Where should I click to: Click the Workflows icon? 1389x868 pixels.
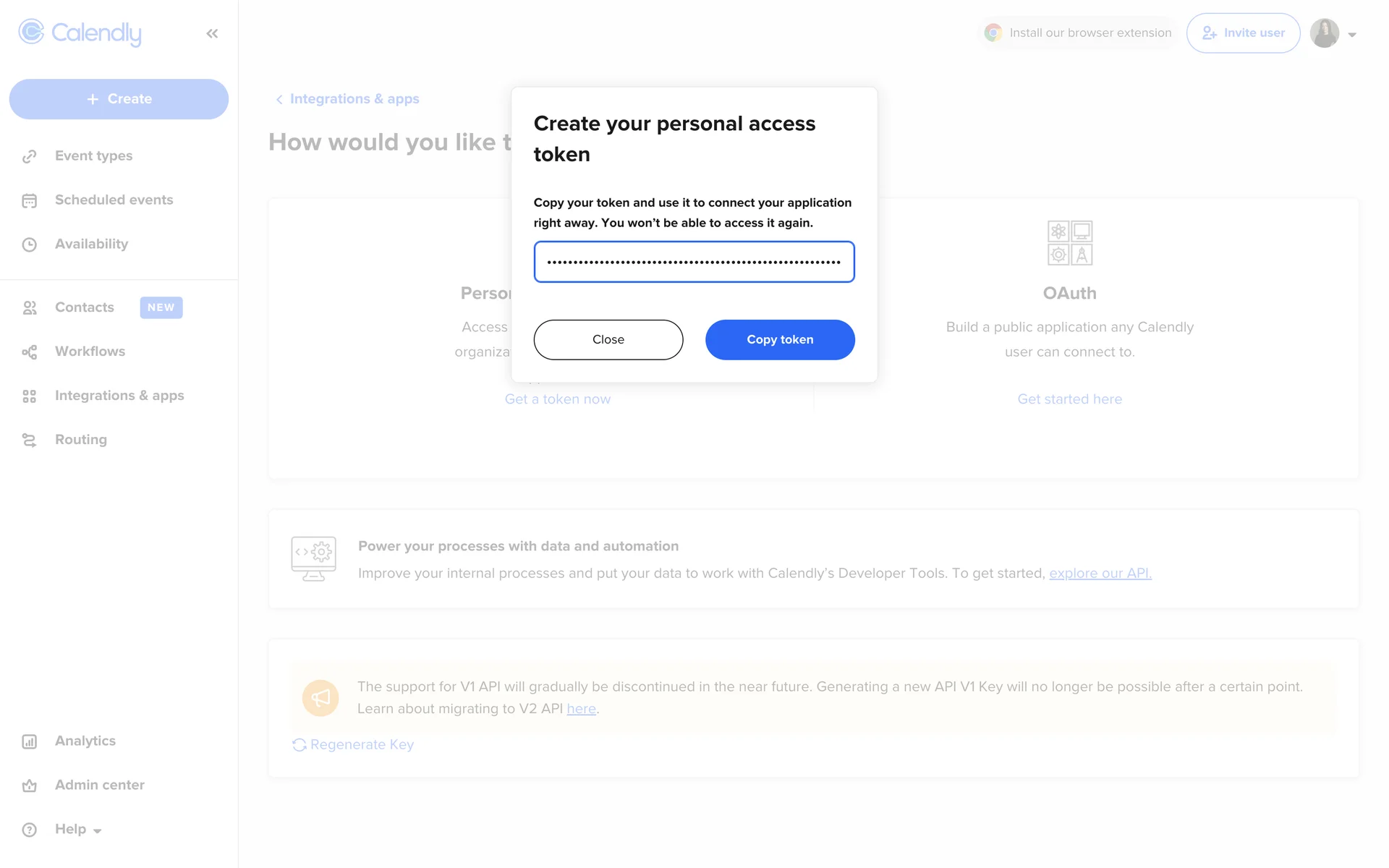tap(30, 352)
